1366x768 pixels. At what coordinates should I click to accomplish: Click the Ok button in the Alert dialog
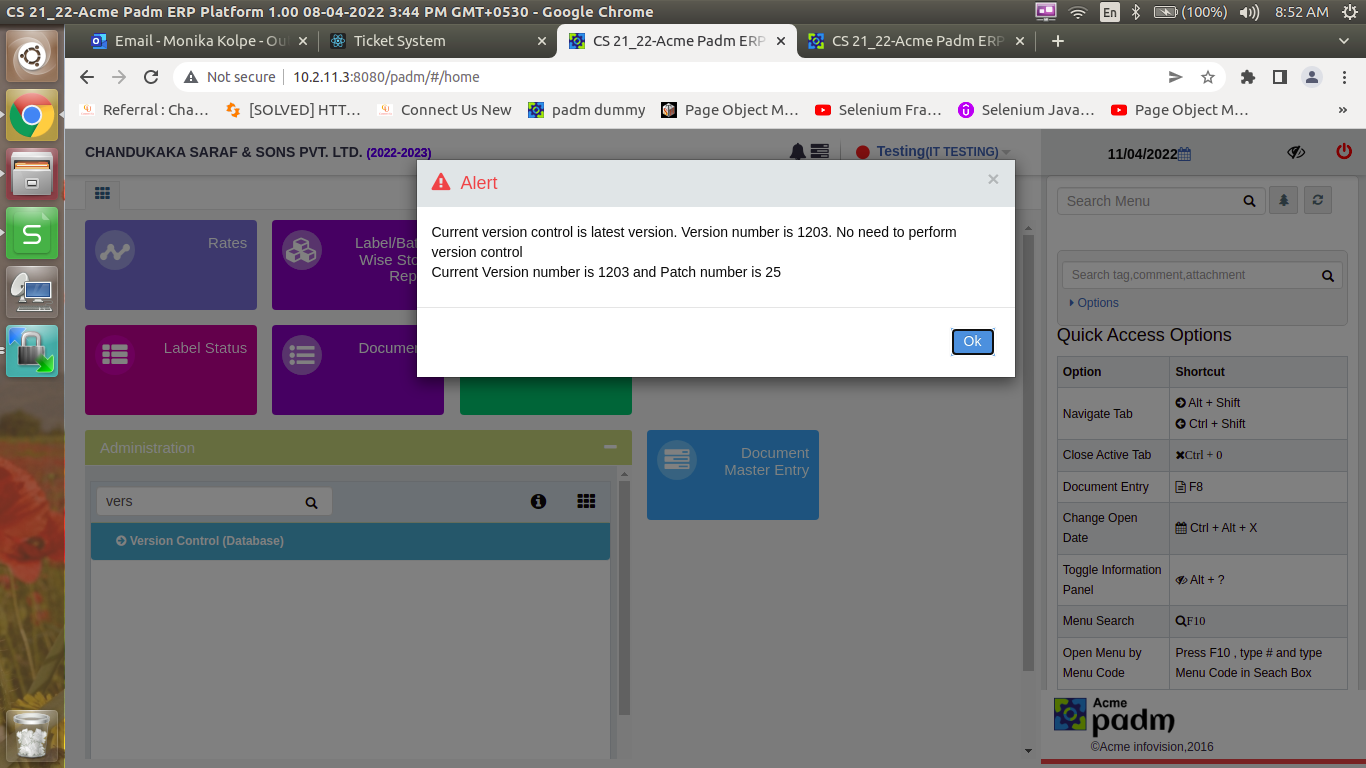(972, 342)
